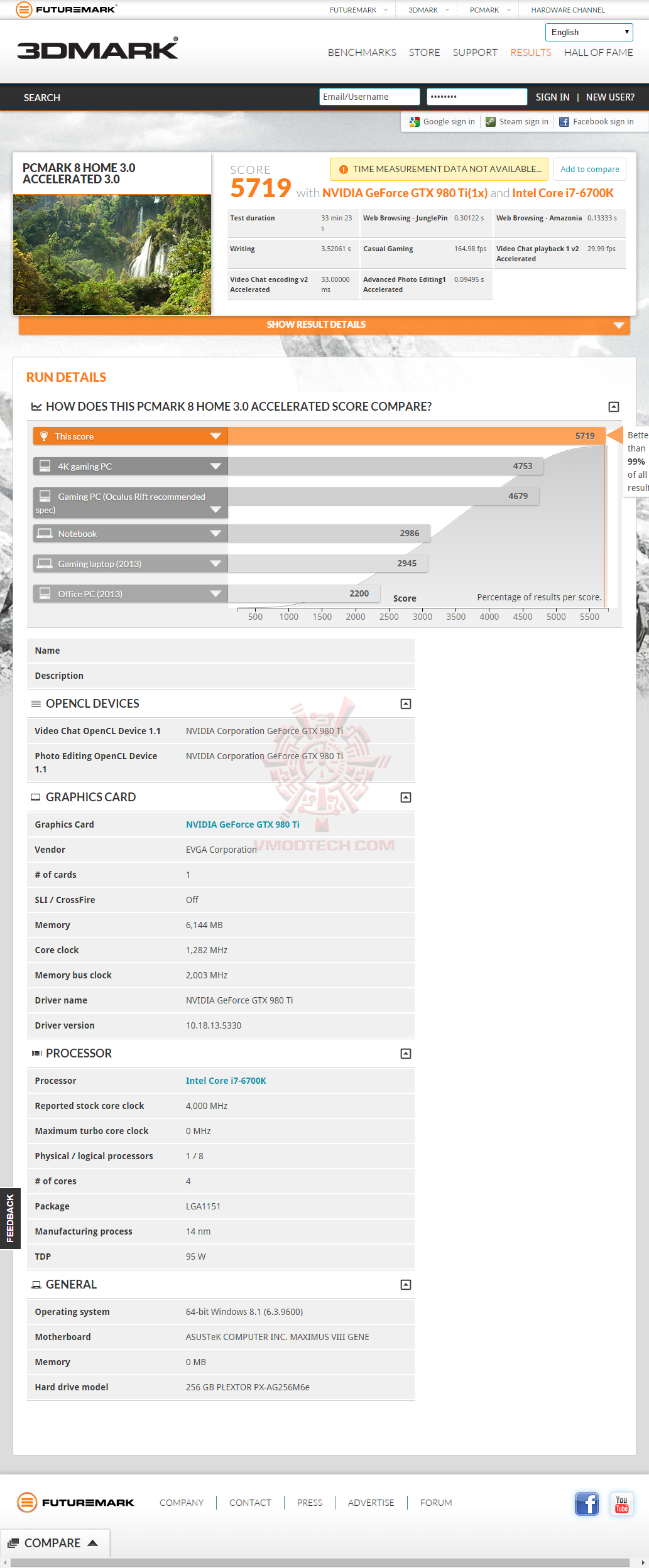Click the Futuremark logo in header
This screenshot has width=649, height=1568.
click(66, 9)
